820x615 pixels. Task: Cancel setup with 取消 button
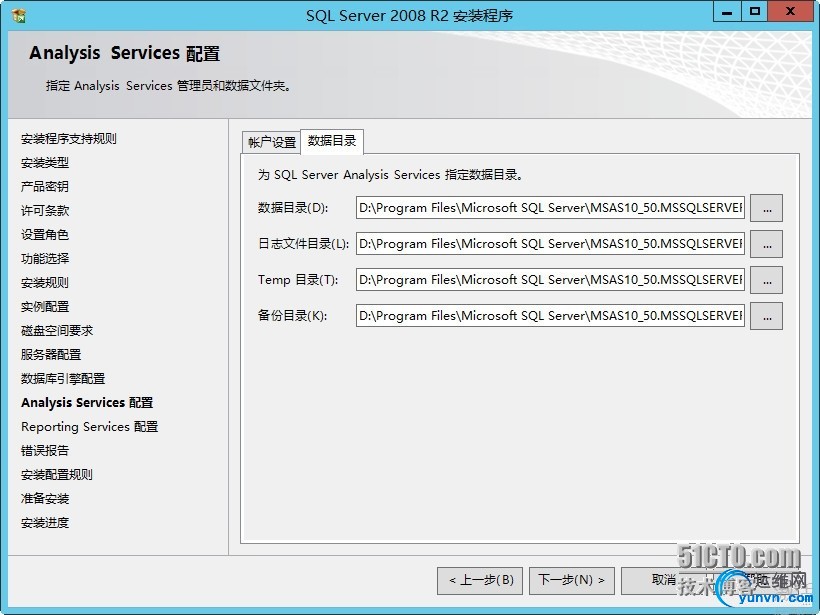click(664, 580)
